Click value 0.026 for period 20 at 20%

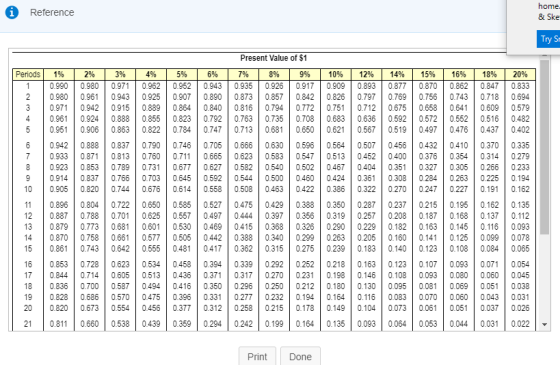520,308
